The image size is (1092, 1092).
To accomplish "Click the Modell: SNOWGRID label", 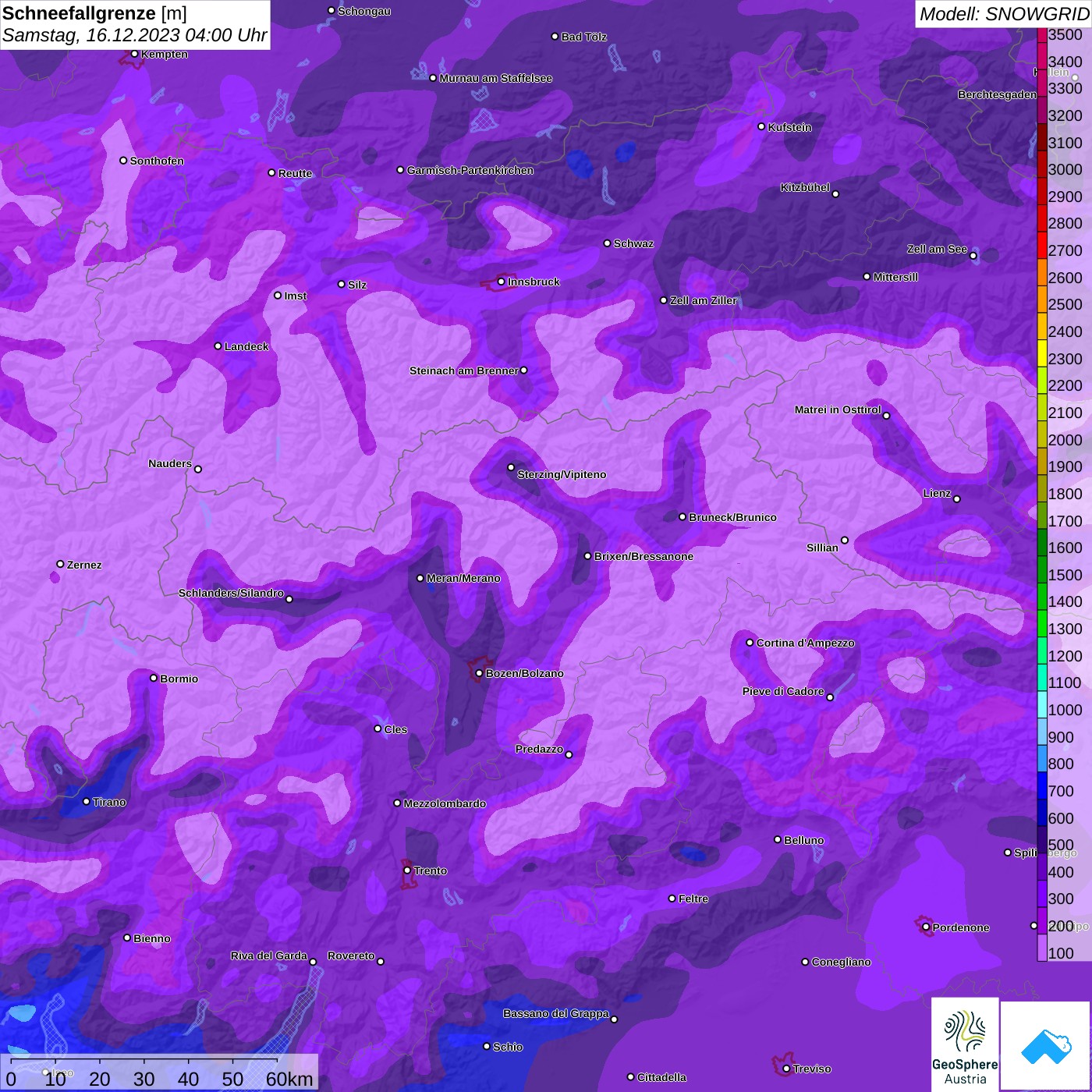I will (1004, 14).
